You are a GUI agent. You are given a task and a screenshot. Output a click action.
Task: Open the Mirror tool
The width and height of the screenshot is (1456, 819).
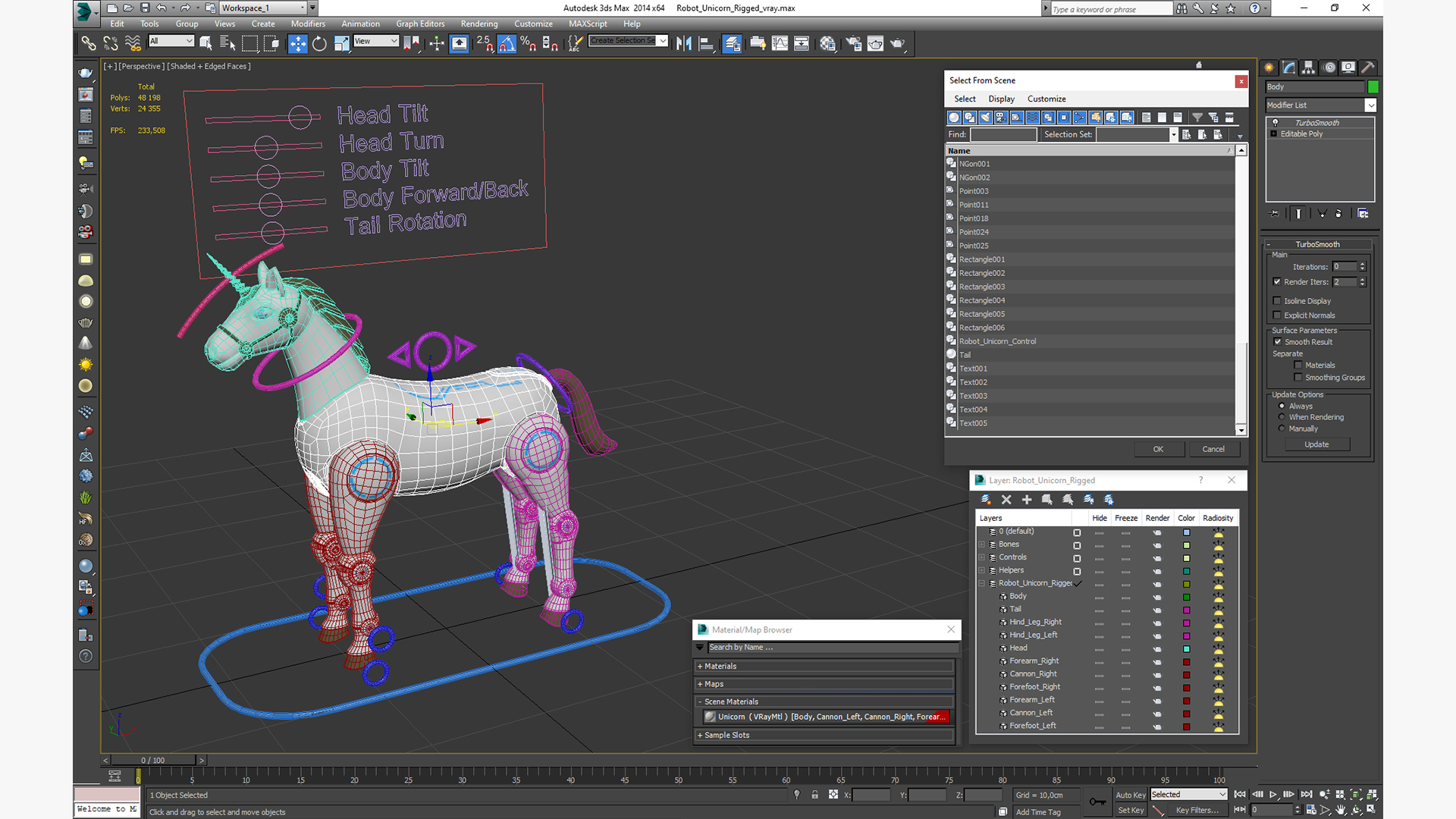click(683, 44)
